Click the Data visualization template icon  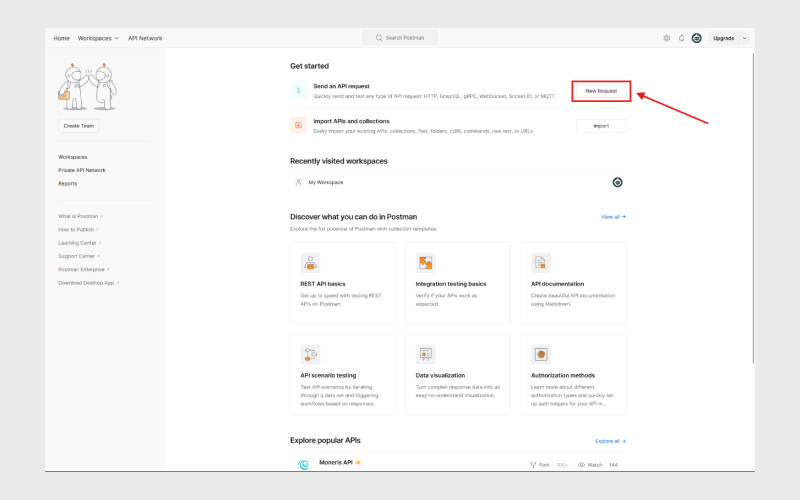[x=426, y=354]
